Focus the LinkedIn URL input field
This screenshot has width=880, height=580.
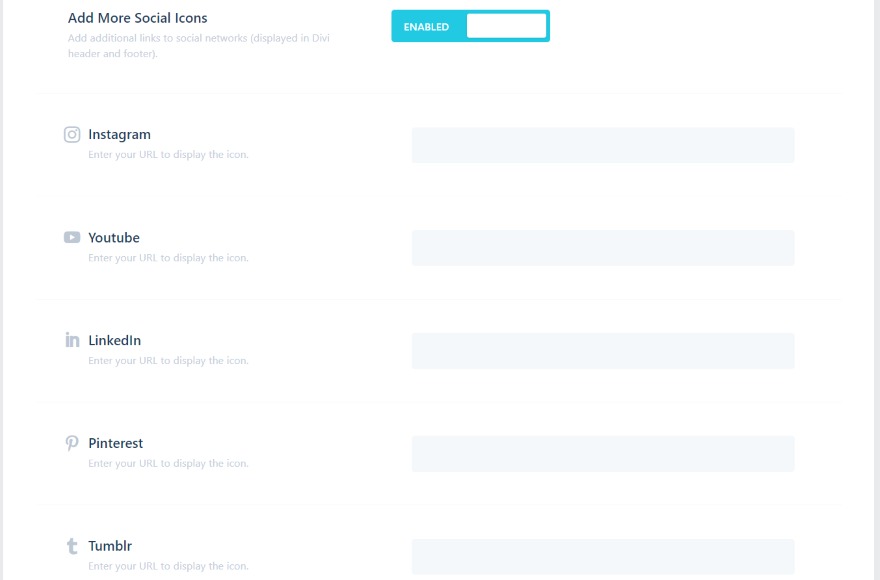pyautogui.click(x=603, y=351)
